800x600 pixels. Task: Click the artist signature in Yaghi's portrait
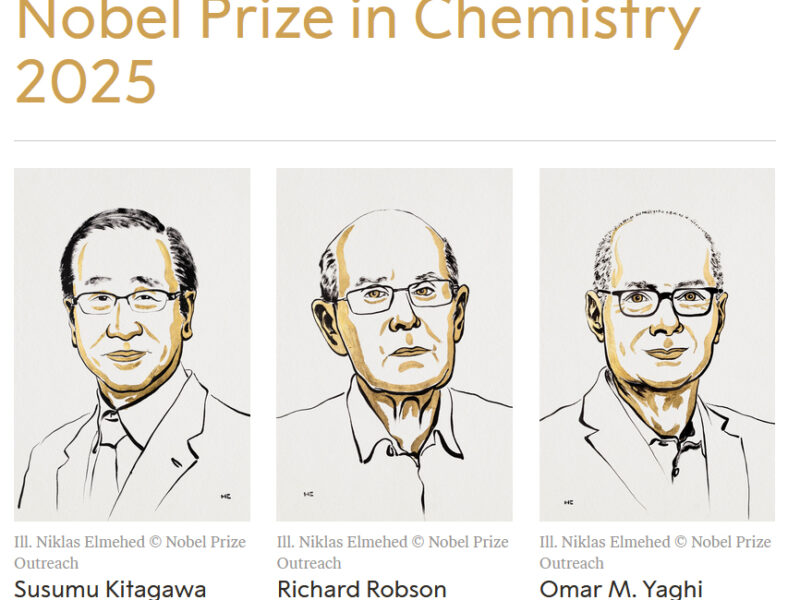coord(568,503)
